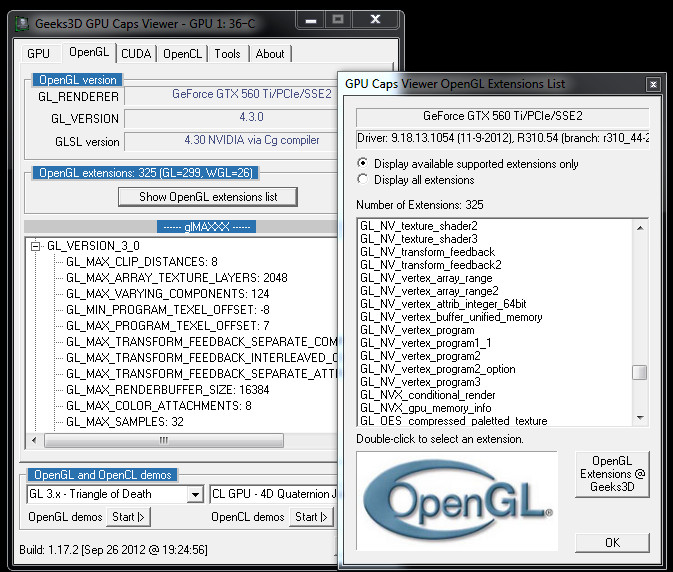
Task: Click the GL_VERSION 4.3.0 field
Action: [x=231, y=117]
